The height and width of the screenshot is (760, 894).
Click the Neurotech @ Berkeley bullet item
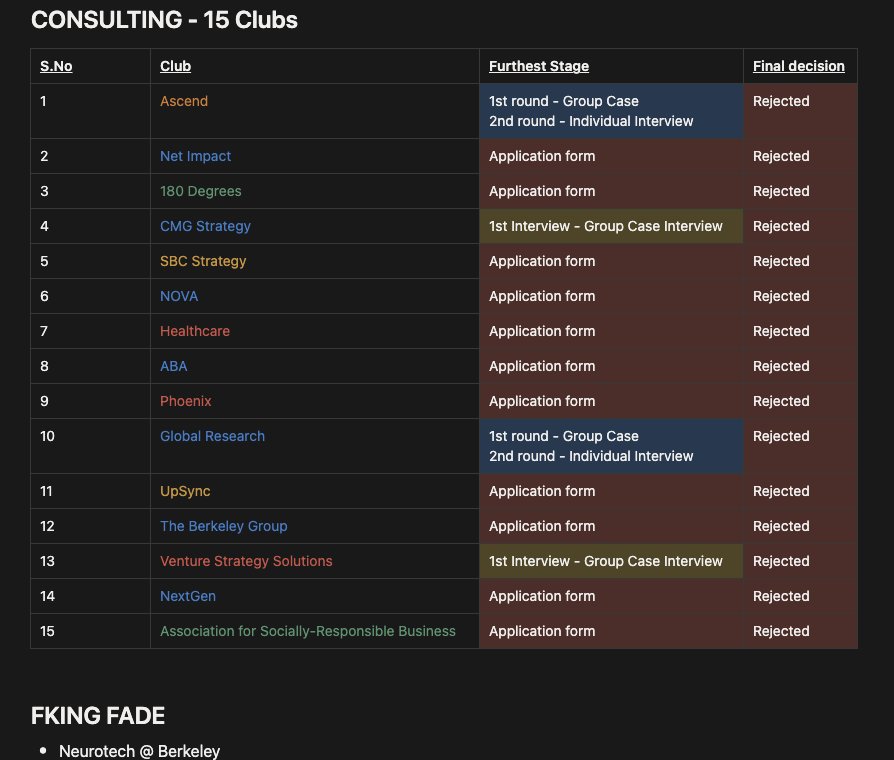coord(139,751)
